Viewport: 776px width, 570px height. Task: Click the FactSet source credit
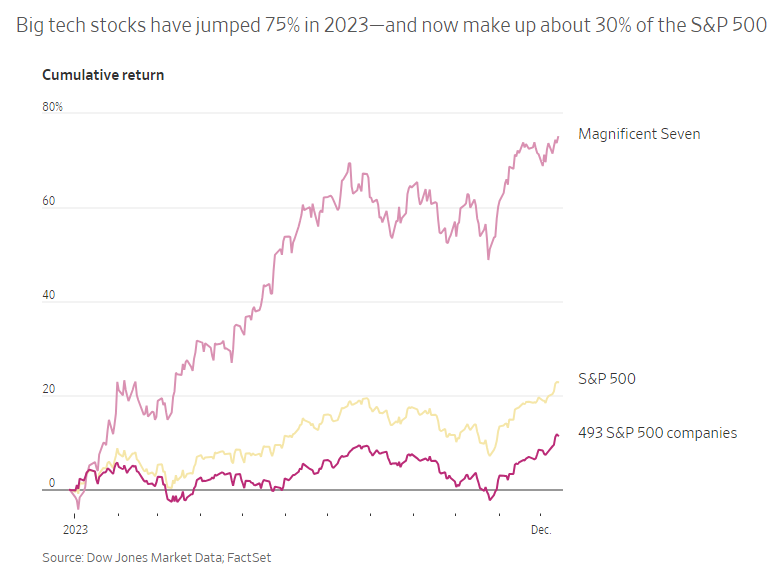coord(249,558)
